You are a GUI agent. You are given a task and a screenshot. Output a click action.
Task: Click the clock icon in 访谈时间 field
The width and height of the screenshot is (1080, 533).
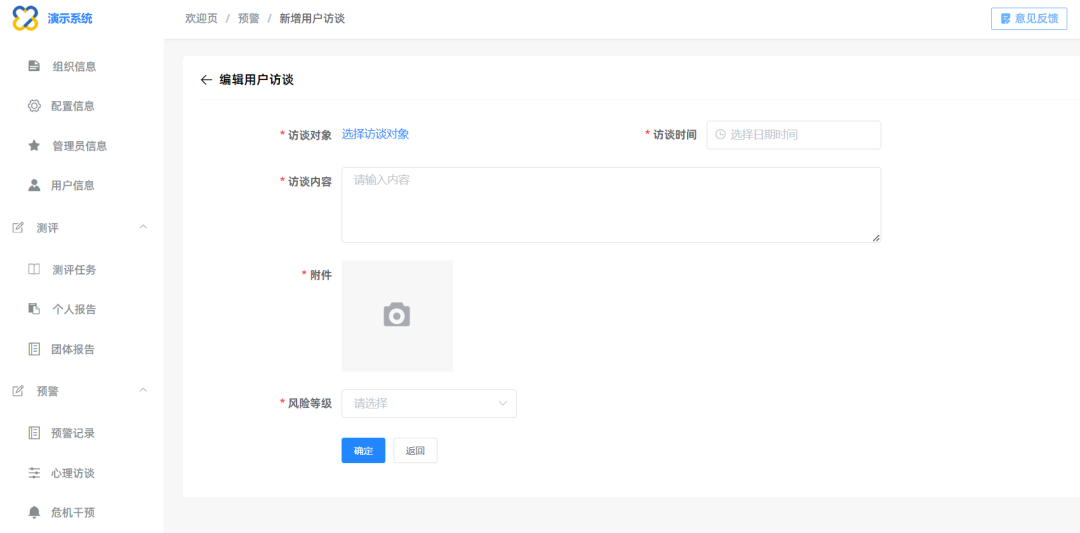[x=720, y=134]
